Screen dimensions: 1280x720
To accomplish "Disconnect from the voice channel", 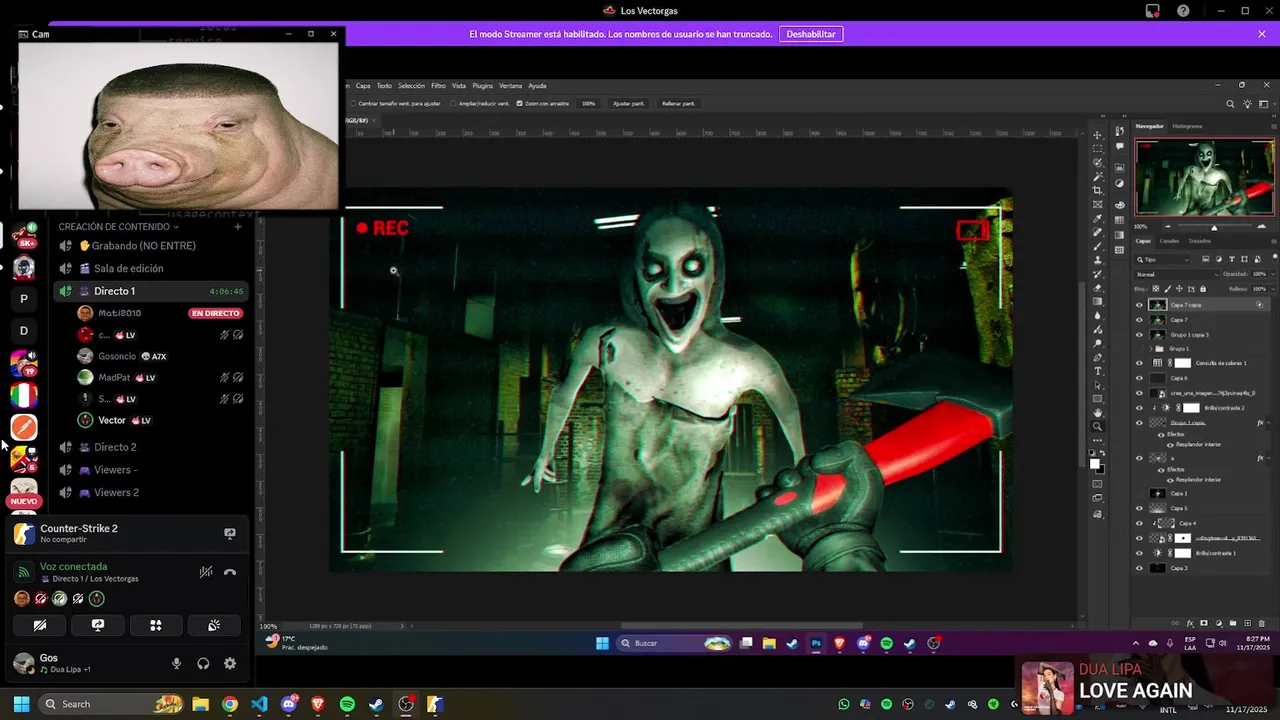I will [x=230, y=572].
